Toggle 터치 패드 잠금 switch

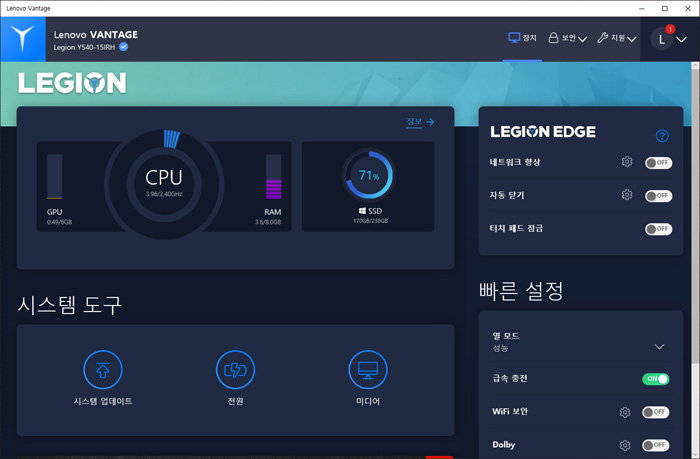658,229
